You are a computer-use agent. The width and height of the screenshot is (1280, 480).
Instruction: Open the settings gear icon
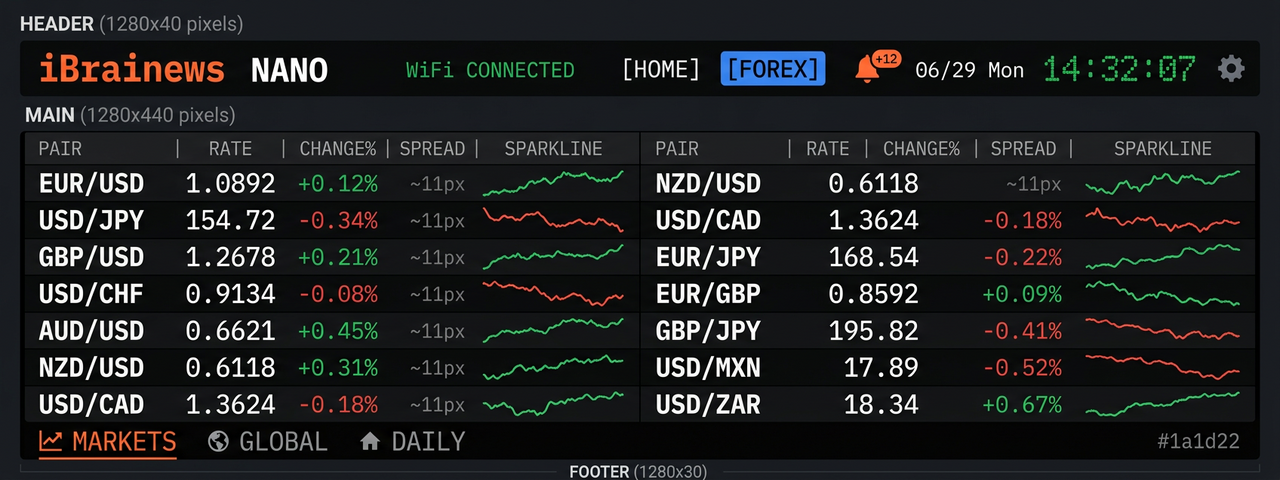pos(1231,69)
